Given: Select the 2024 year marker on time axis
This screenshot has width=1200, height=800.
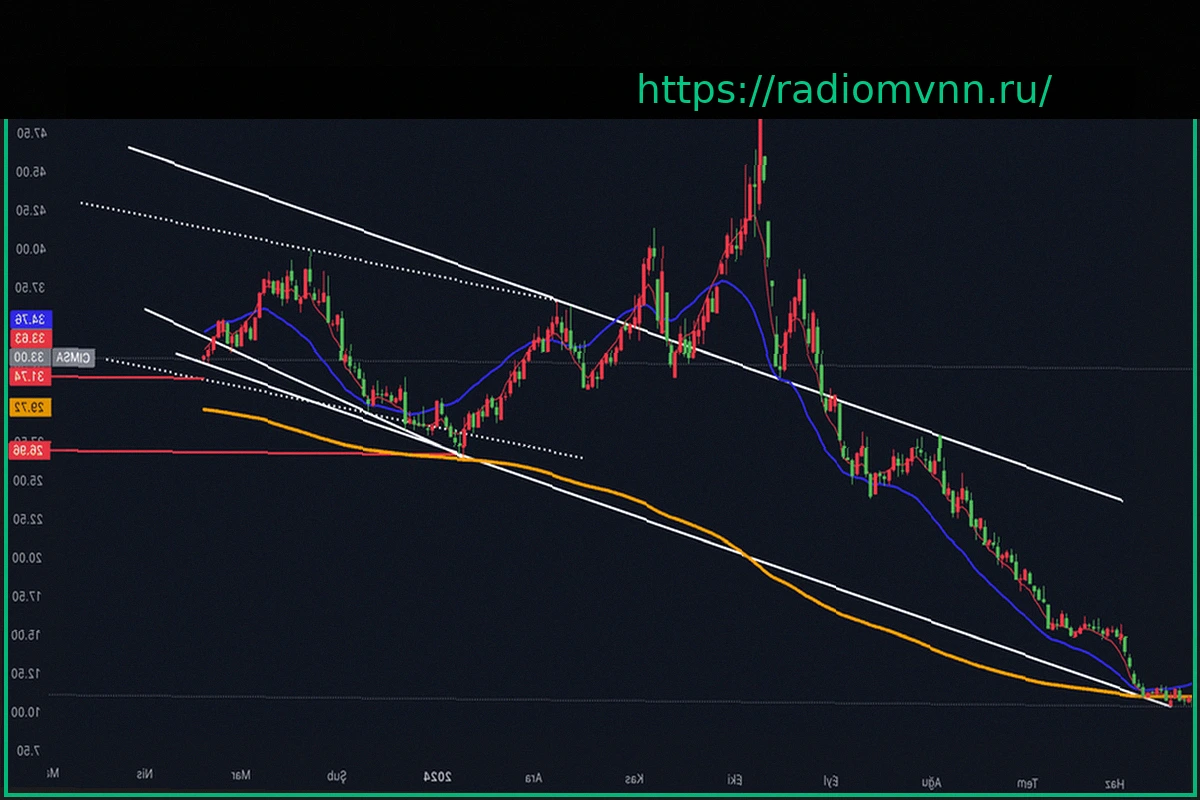Looking at the screenshot, I should [x=437, y=775].
